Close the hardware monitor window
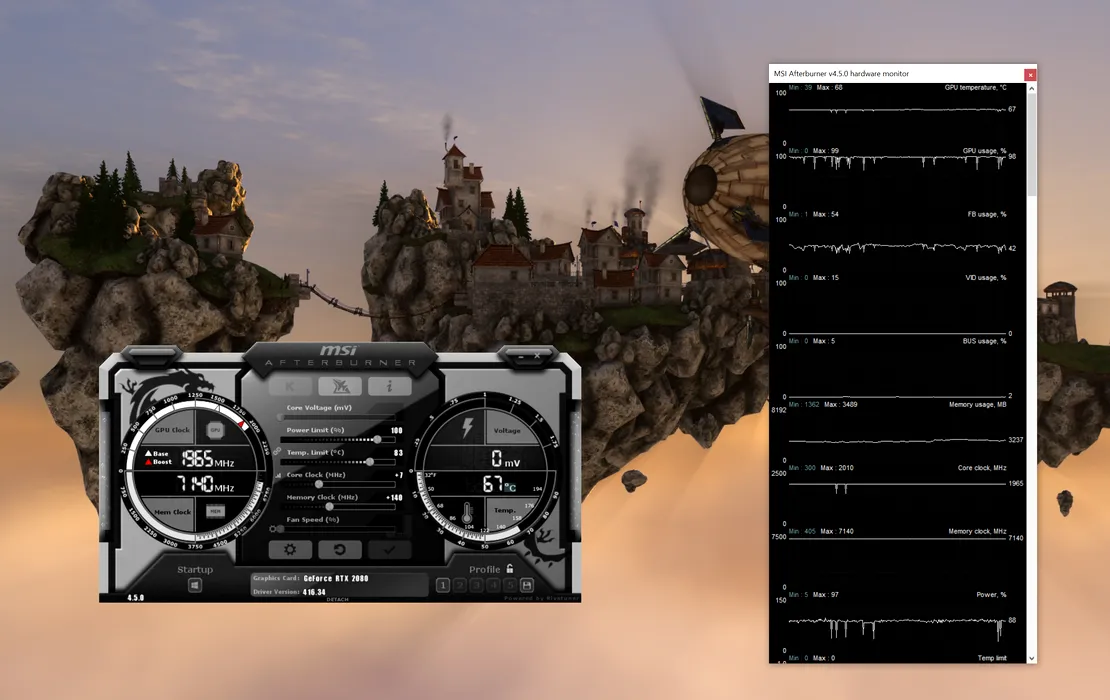The image size is (1110, 700). [x=1030, y=74]
